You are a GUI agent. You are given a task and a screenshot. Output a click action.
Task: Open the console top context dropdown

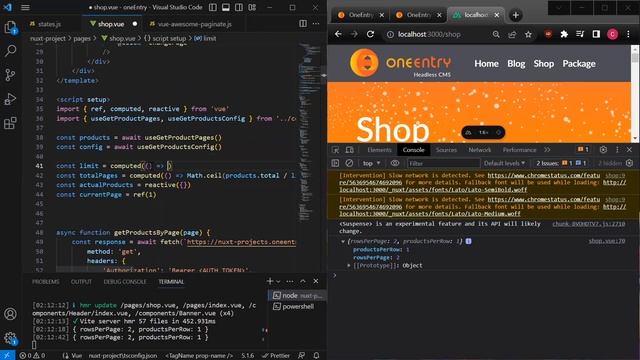[371, 163]
